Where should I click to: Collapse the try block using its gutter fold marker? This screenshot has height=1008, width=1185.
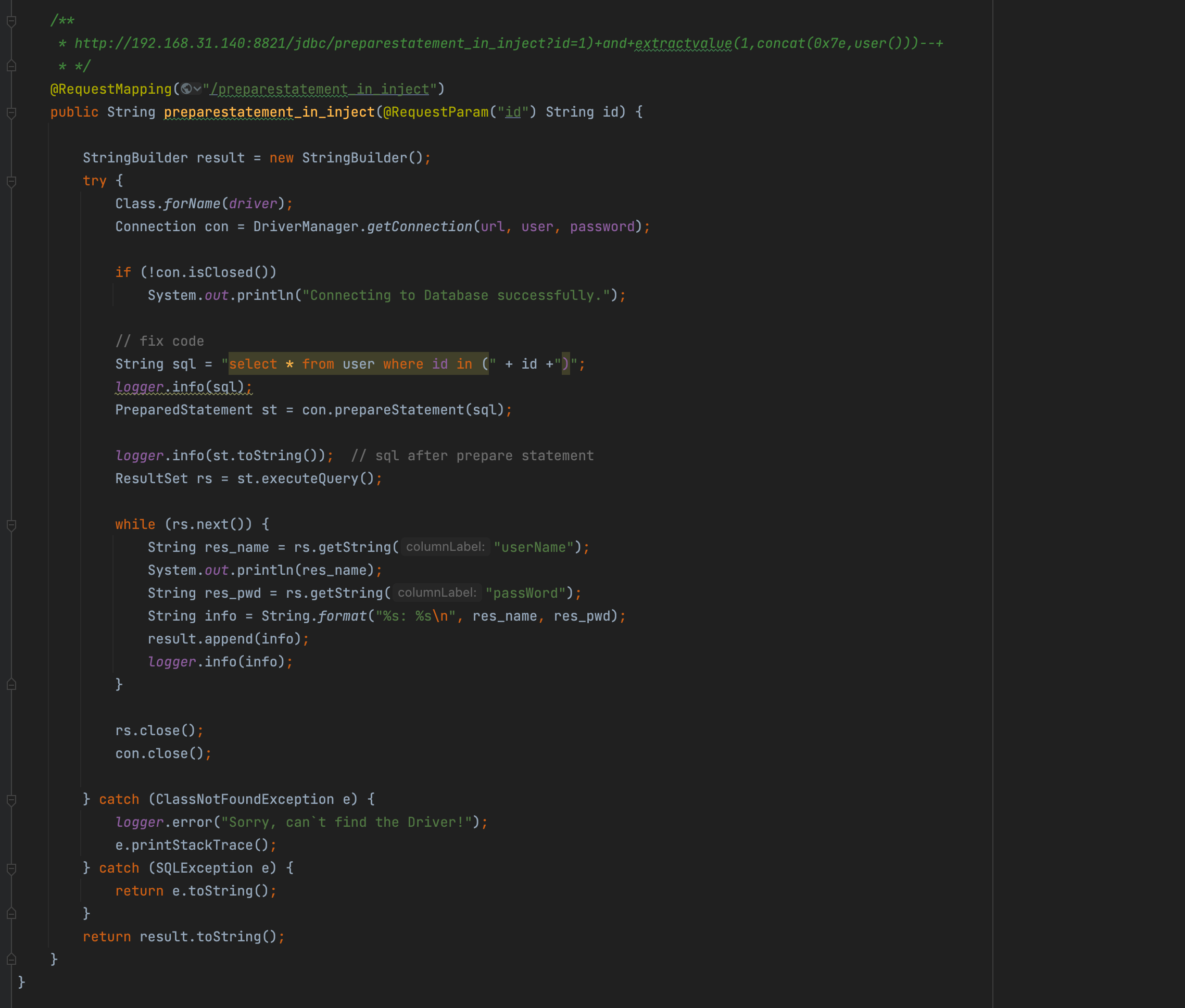coord(11,181)
